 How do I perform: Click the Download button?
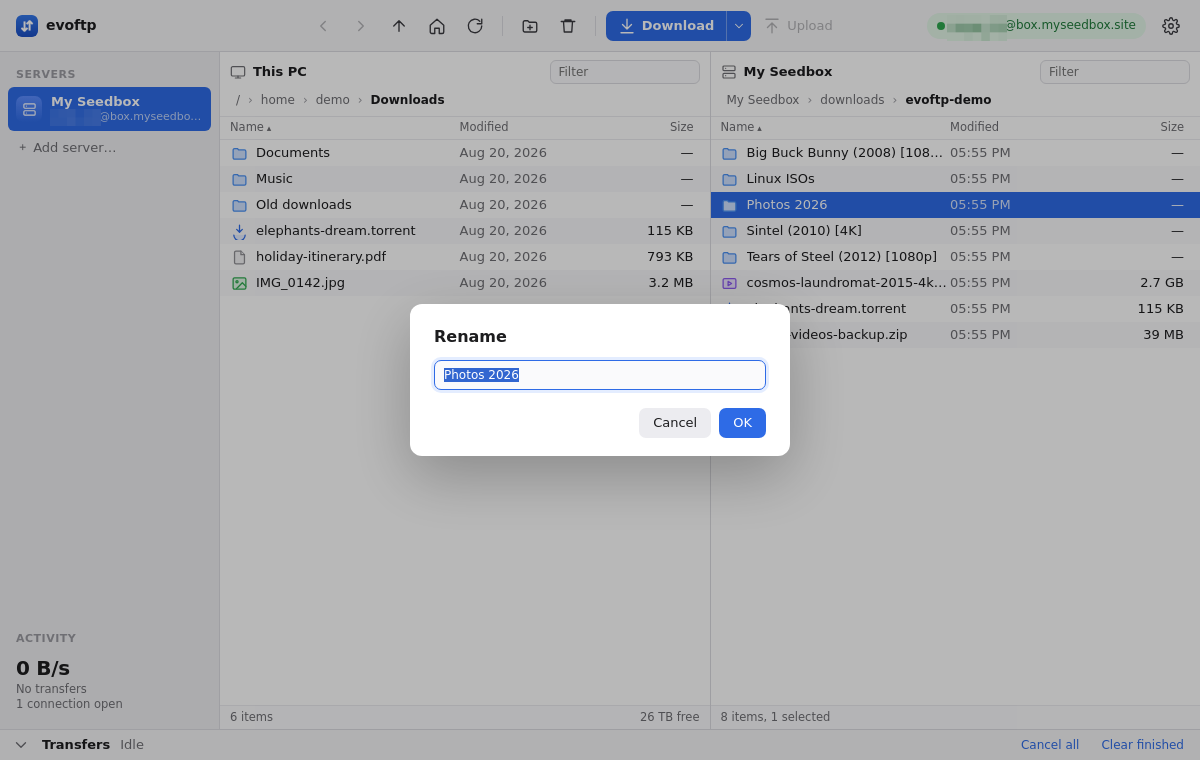[x=666, y=26]
